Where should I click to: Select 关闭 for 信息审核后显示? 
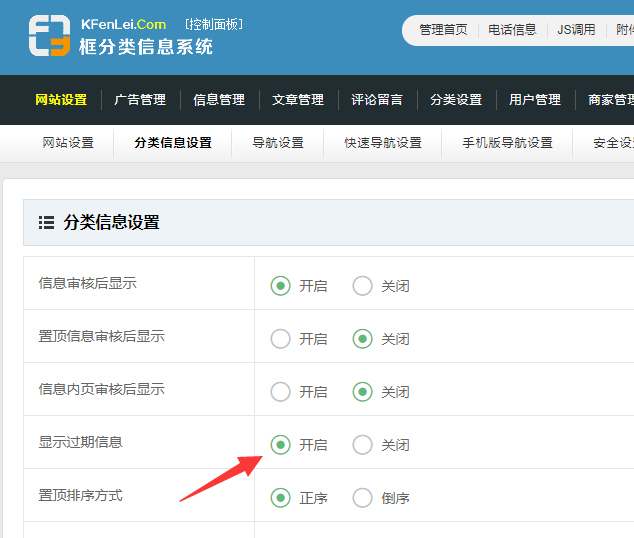pyautogui.click(x=362, y=286)
